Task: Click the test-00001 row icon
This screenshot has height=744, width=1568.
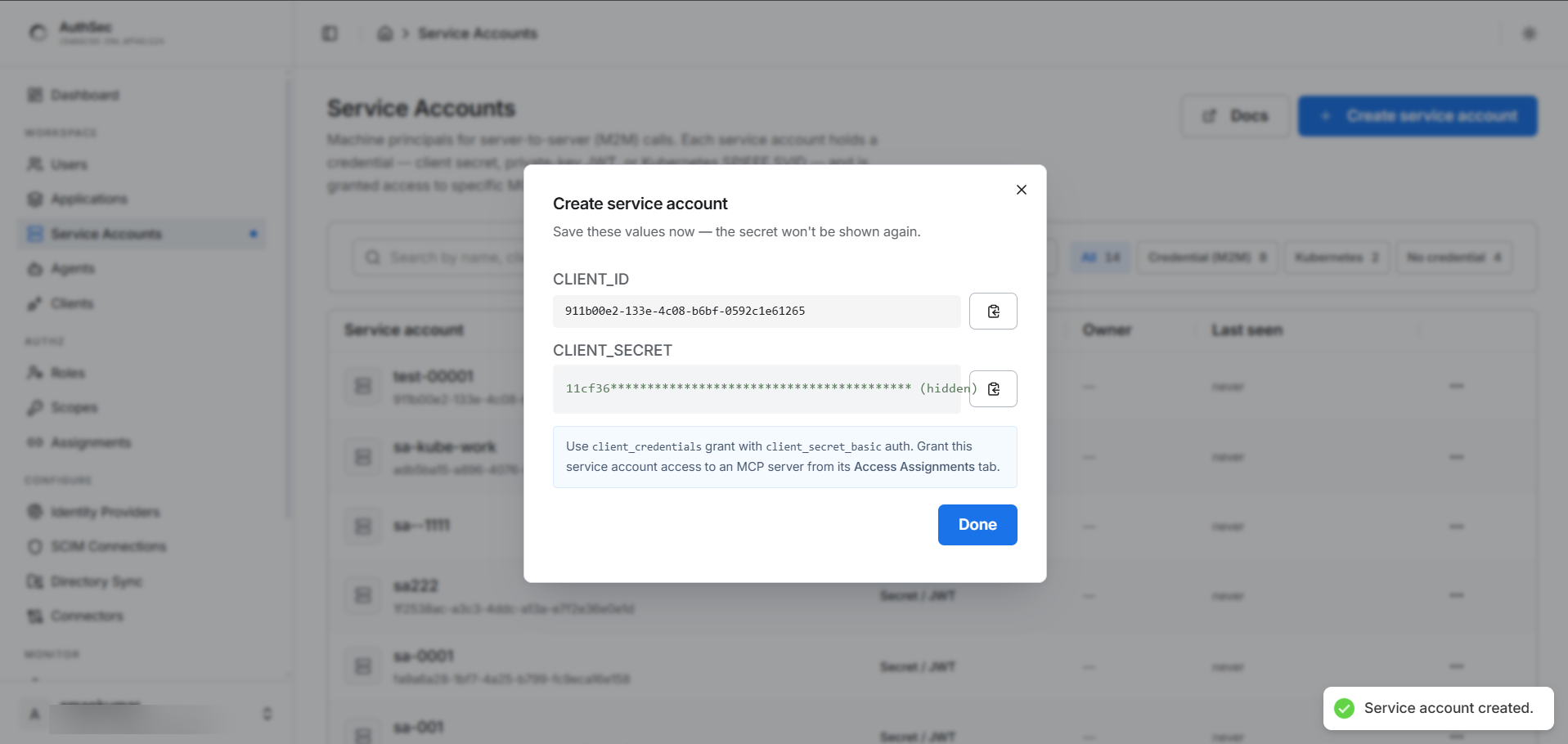Action: coord(363,386)
